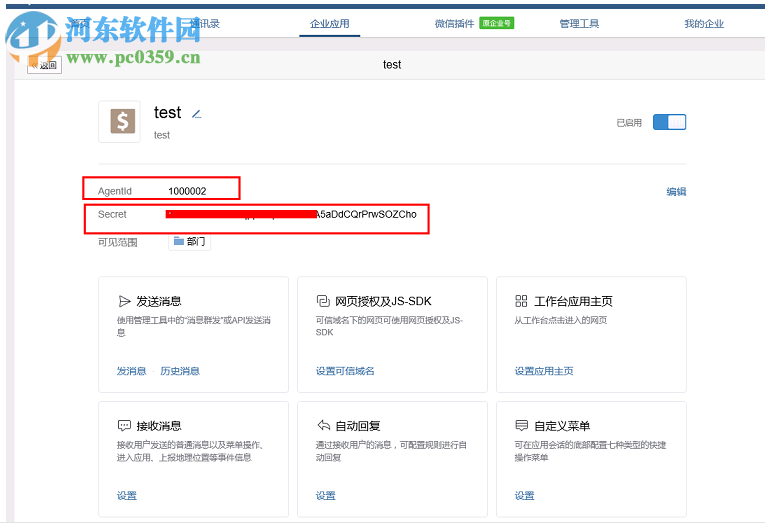Click the Secret value text

291,214
